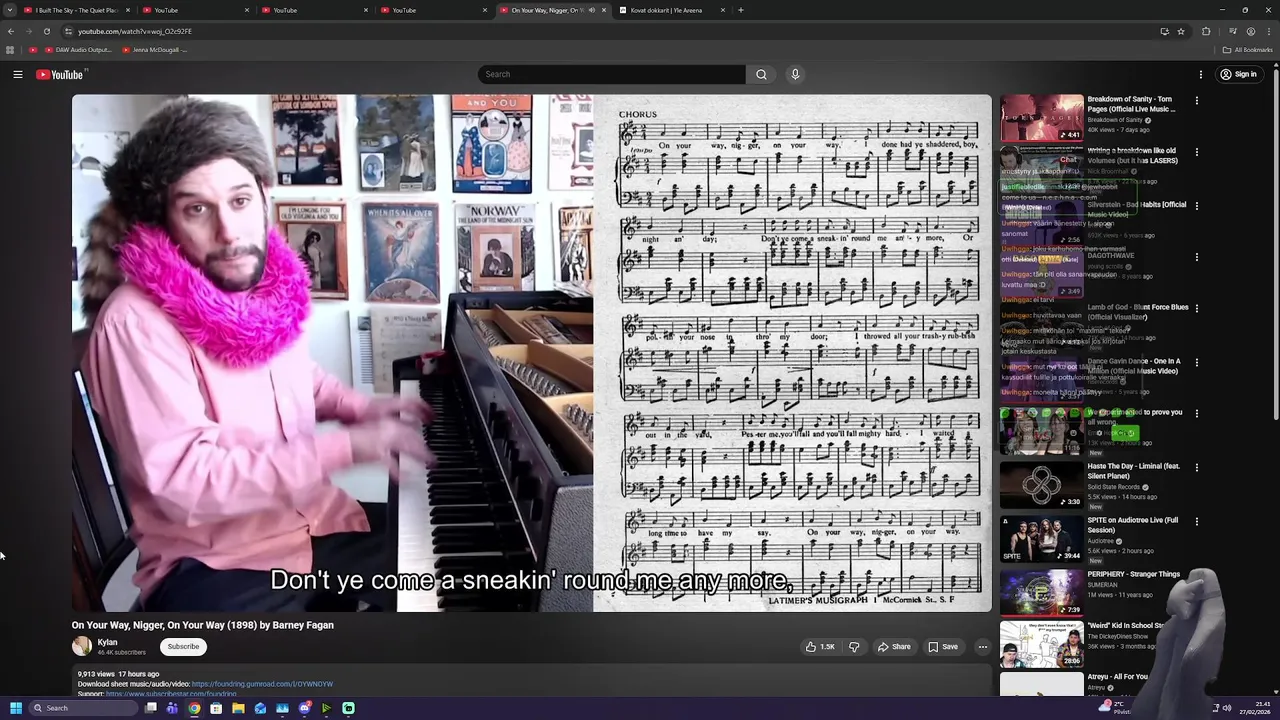Open 'Atreyu - All For You' video title
1280x720 pixels.
point(1118,677)
